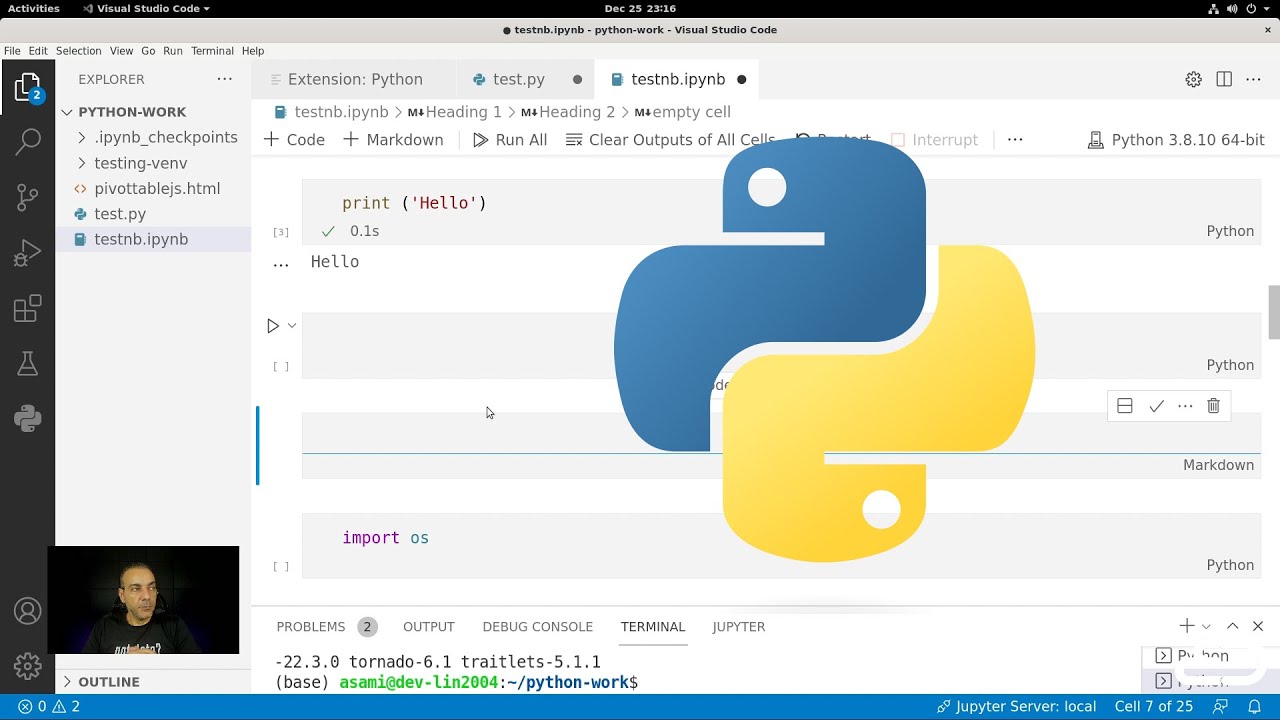Open the Explorer view in activity bar
Image resolution: width=1280 pixels, height=720 pixels.
click(x=28, y=88)
